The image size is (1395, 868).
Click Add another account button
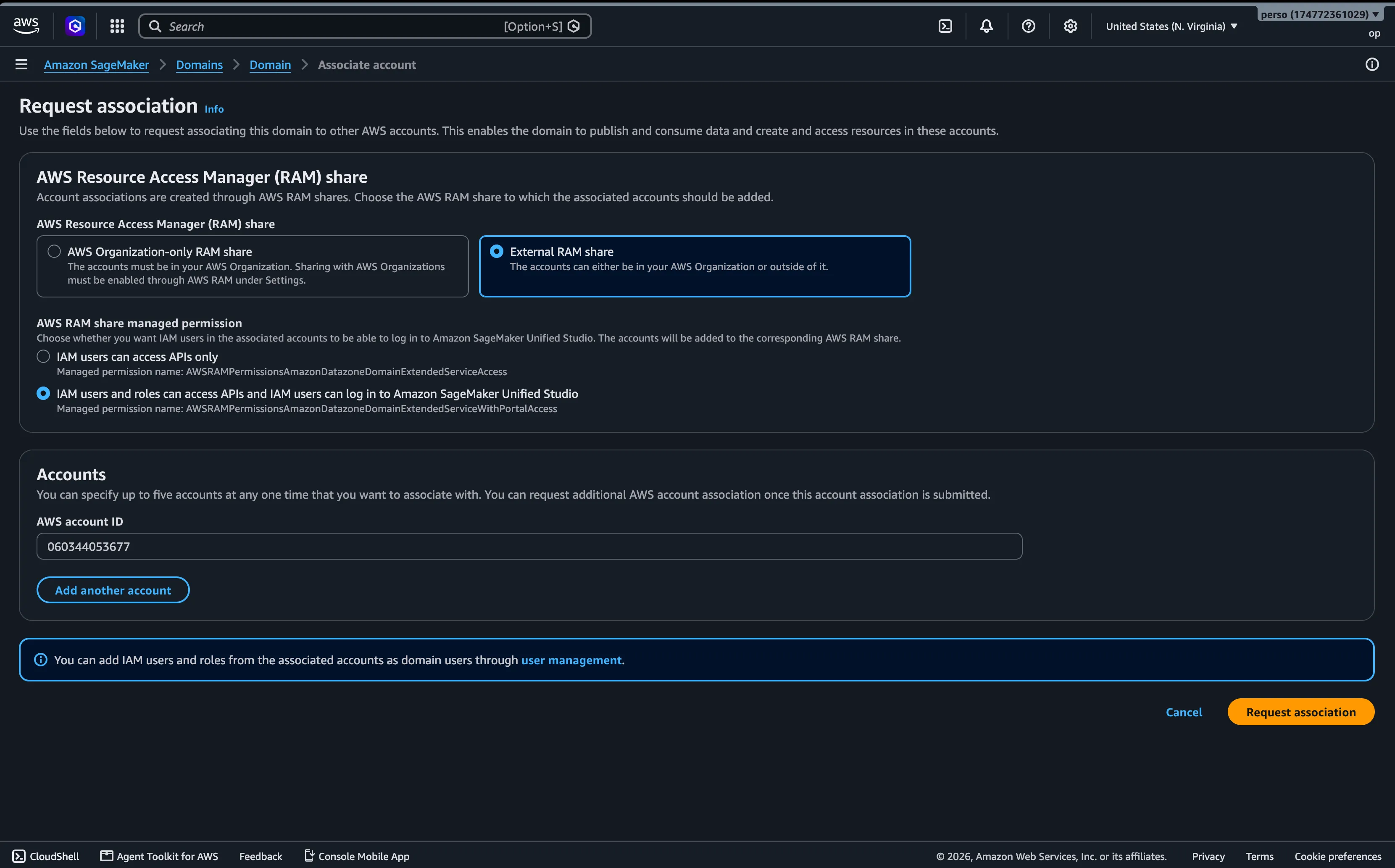coord(113,590)
